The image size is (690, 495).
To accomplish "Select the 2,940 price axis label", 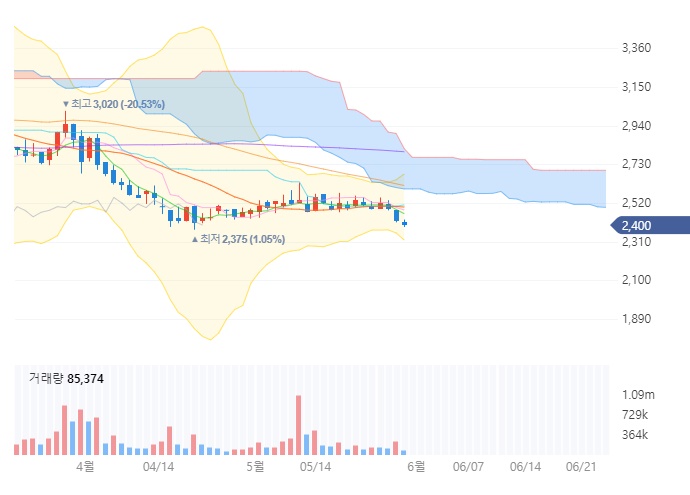I will pos(636,126).
